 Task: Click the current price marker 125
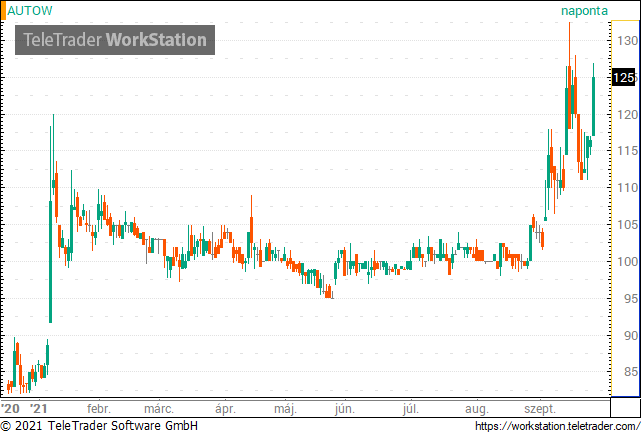(x=623, y=78)
